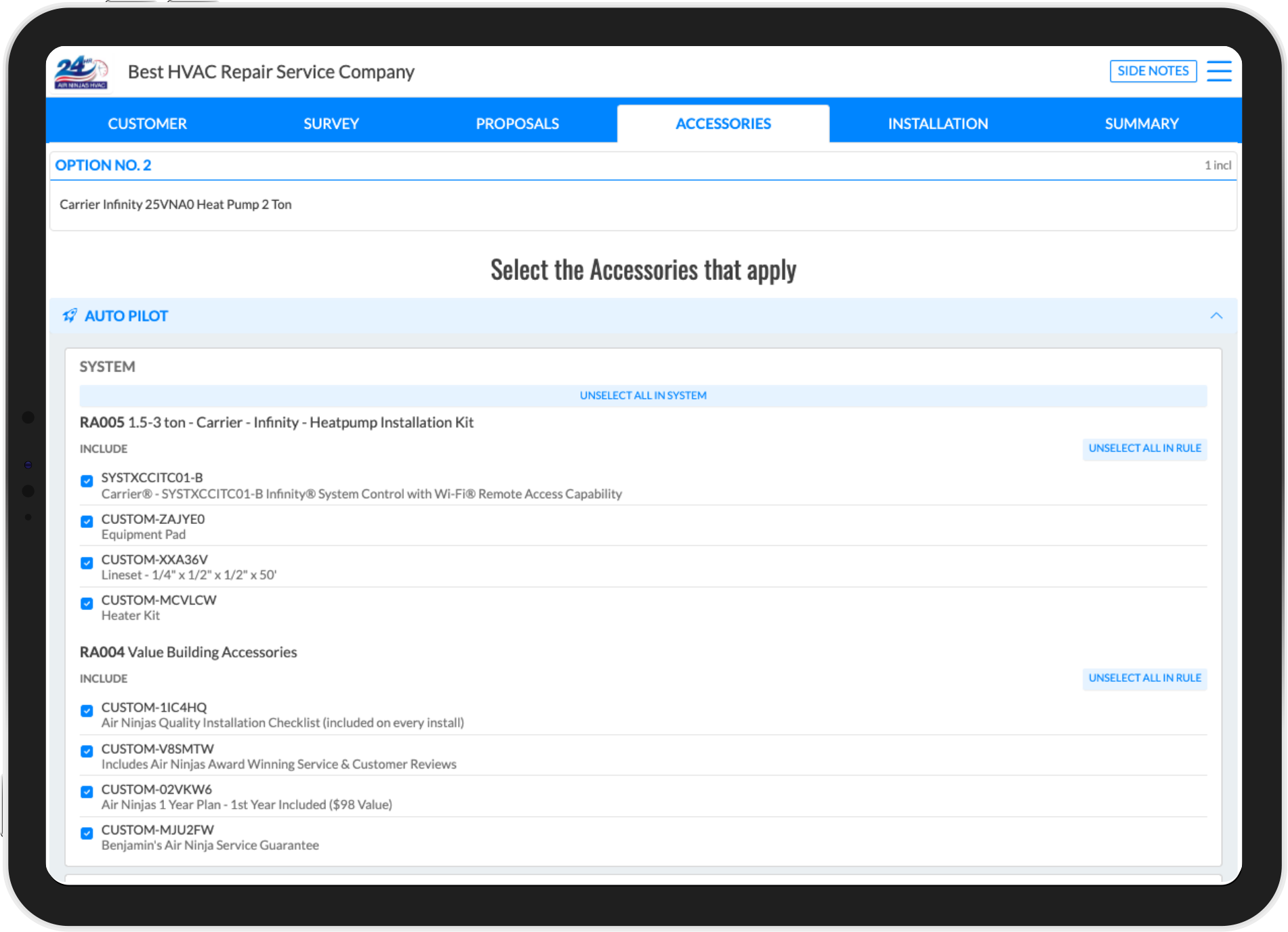Click the SYSTEM section label
The width and height of the screenshot is (1288, 932).
(x=107, y=367)
